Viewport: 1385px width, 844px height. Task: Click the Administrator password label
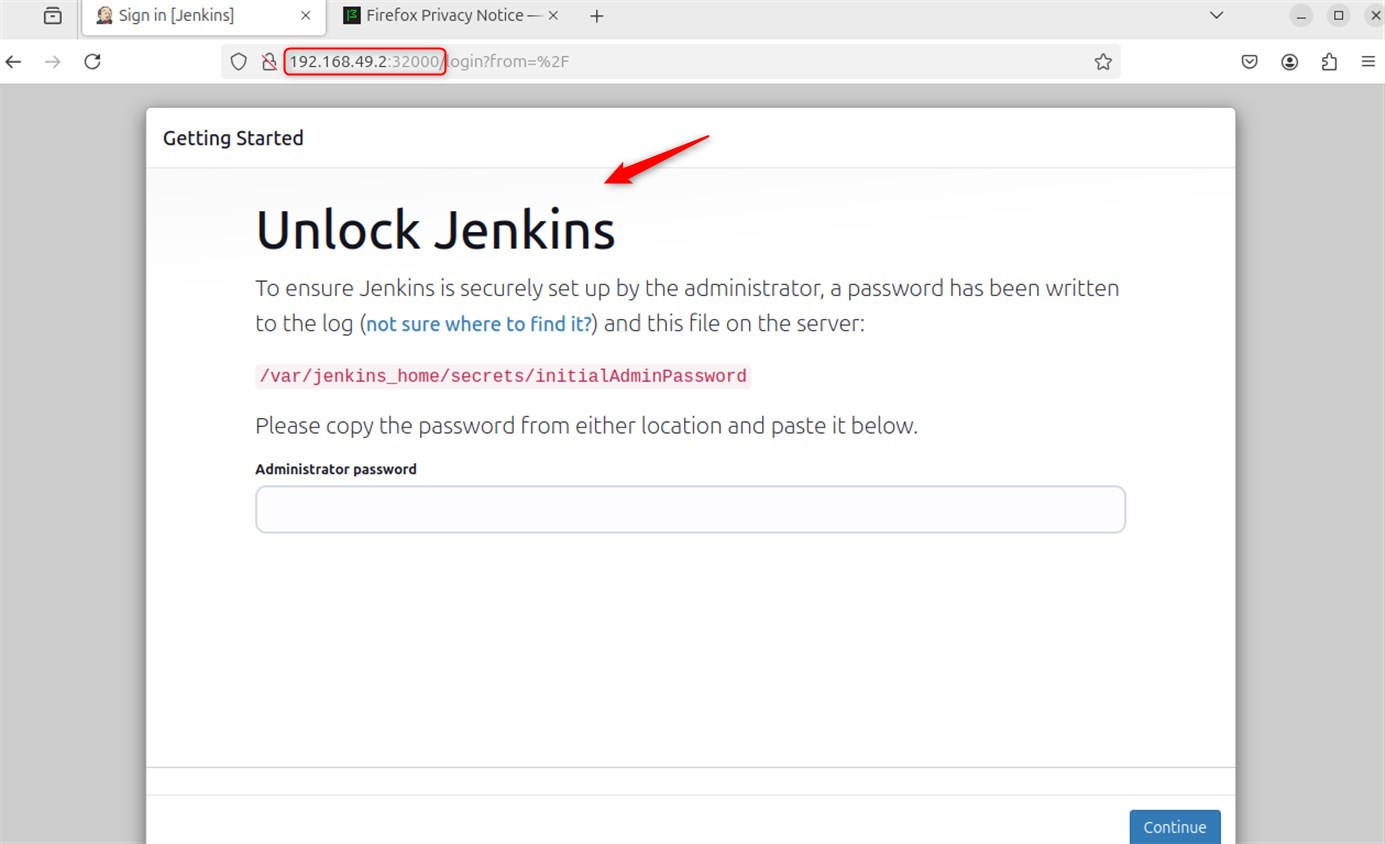click(x=336, y=469)
